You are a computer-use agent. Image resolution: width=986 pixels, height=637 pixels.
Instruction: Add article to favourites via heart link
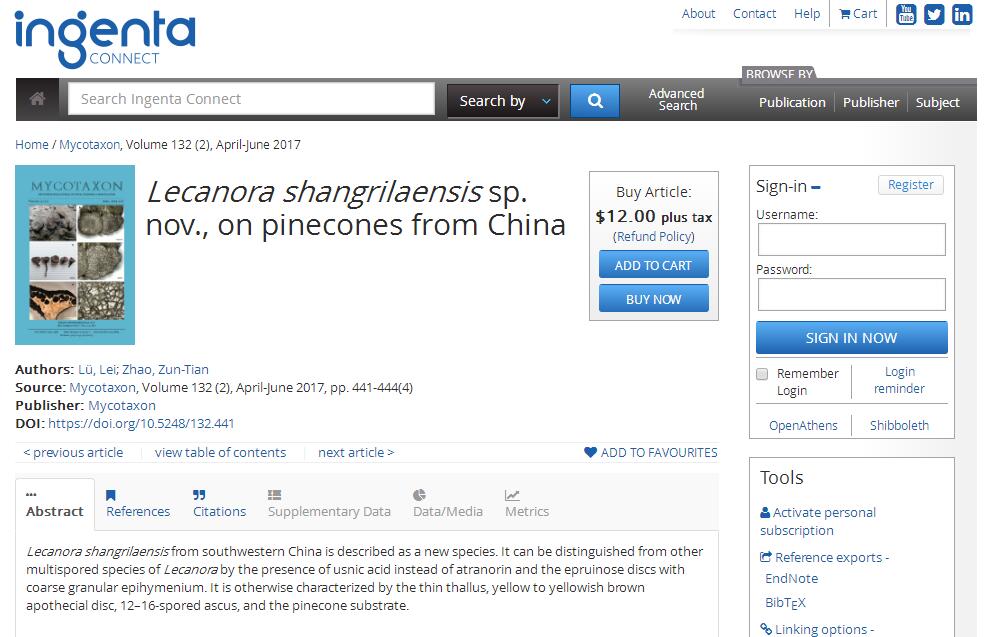tap(650, 452)
